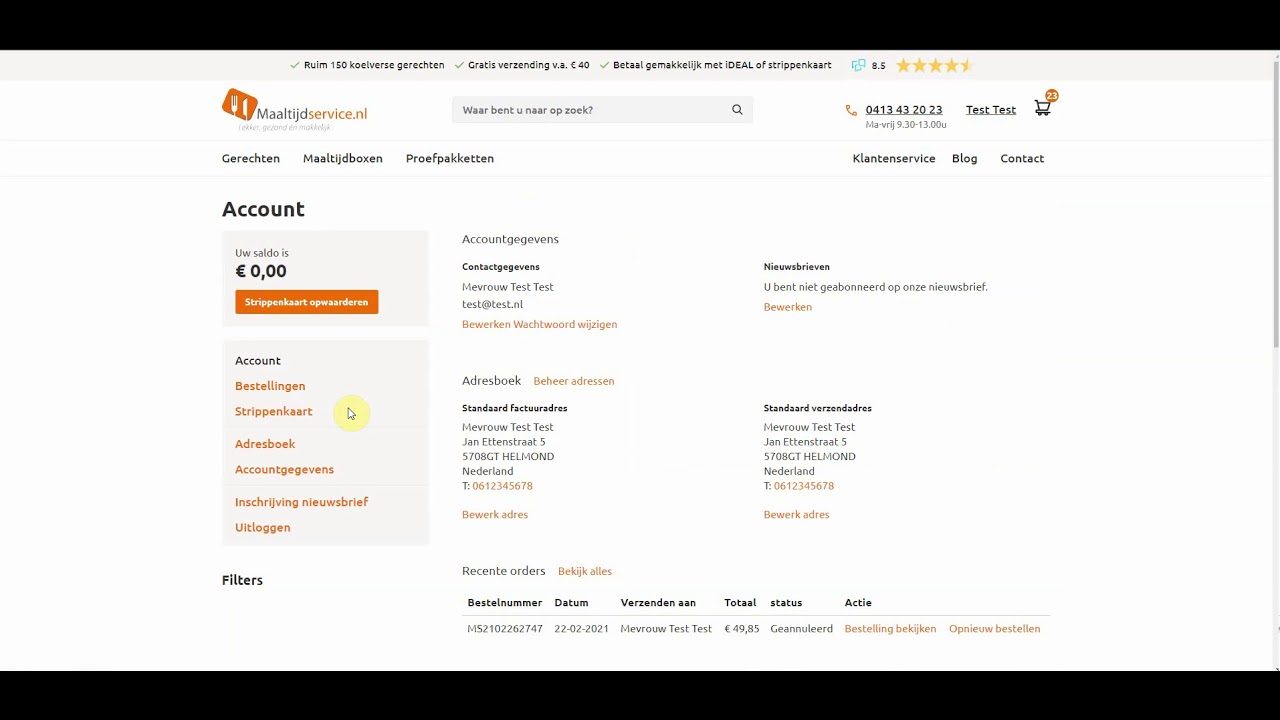Screen dimensions: 1280x720
Task: Click the shipping address phone number
Action: (x=804, y=486)
